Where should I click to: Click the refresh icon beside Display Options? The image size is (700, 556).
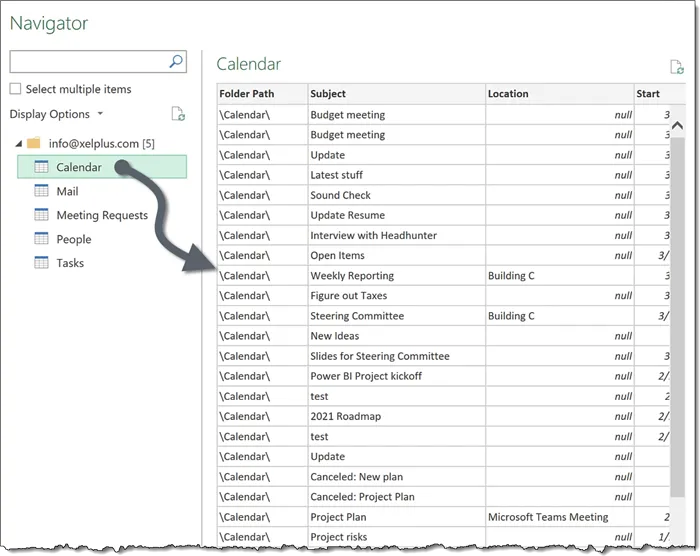pyautogui.click(x=178, y=114)
